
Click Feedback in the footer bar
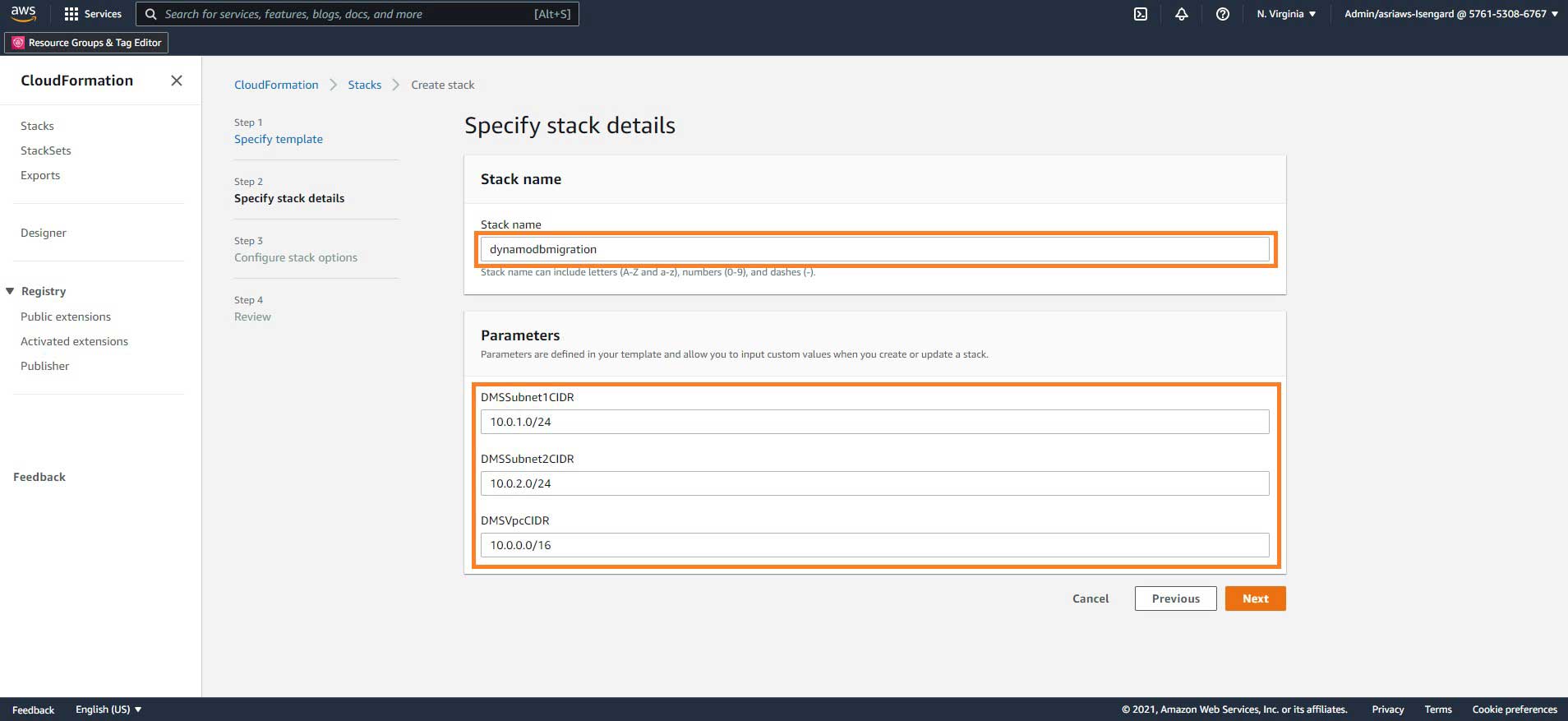coord(33,709)
